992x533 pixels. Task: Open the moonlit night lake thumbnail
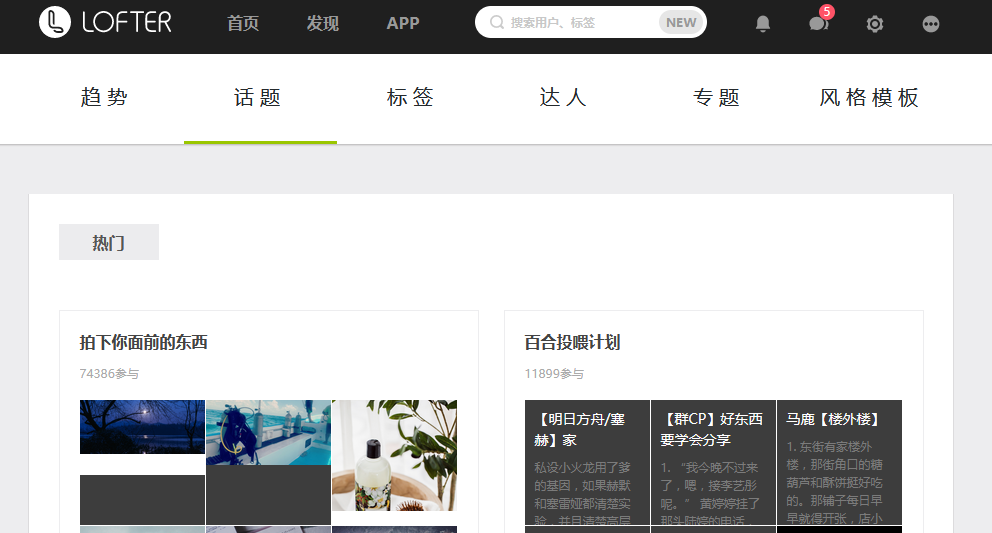pyautogui.click(x=142, y=427)
